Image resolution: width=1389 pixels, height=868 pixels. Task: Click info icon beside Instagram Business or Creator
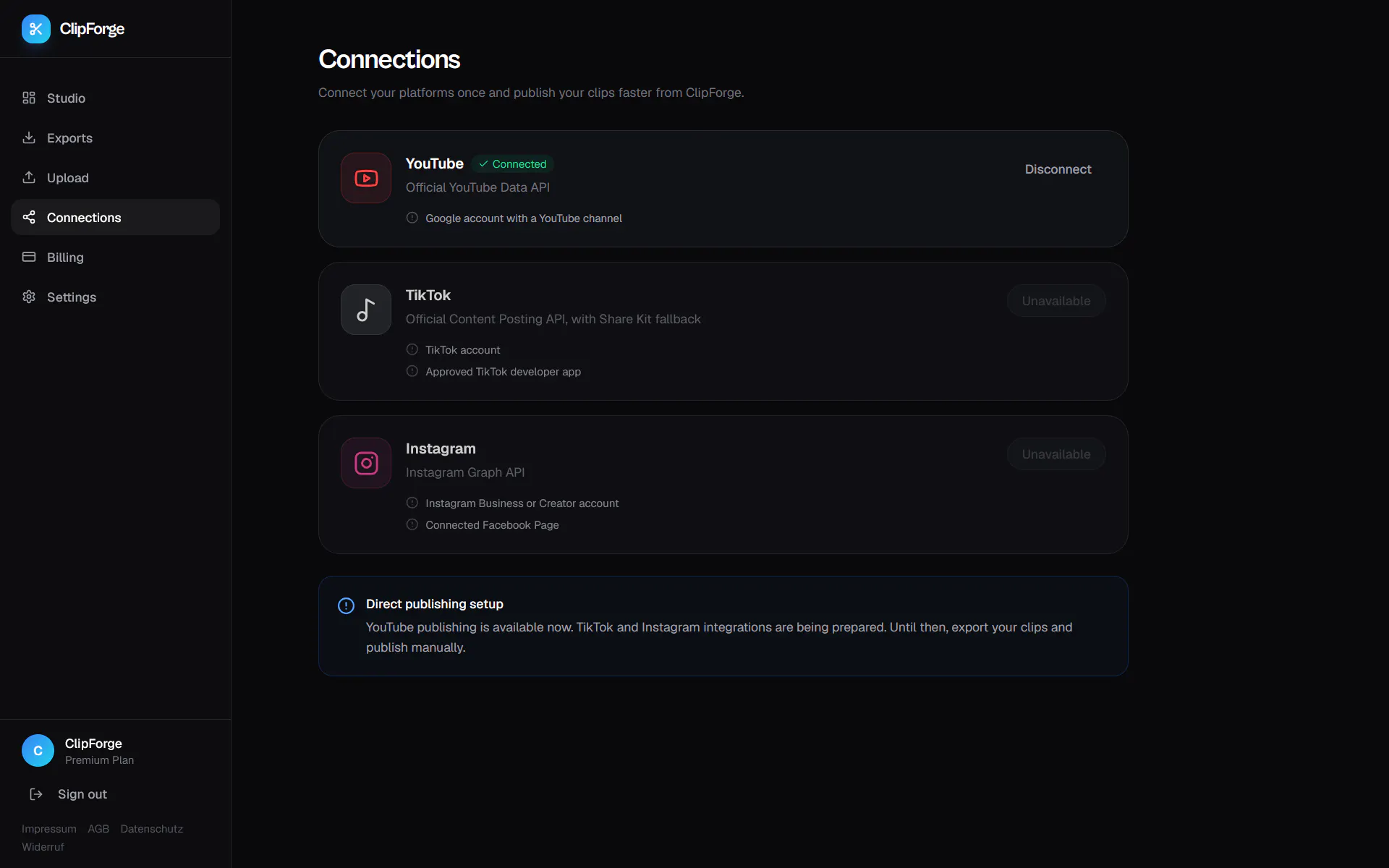(412, 503)
